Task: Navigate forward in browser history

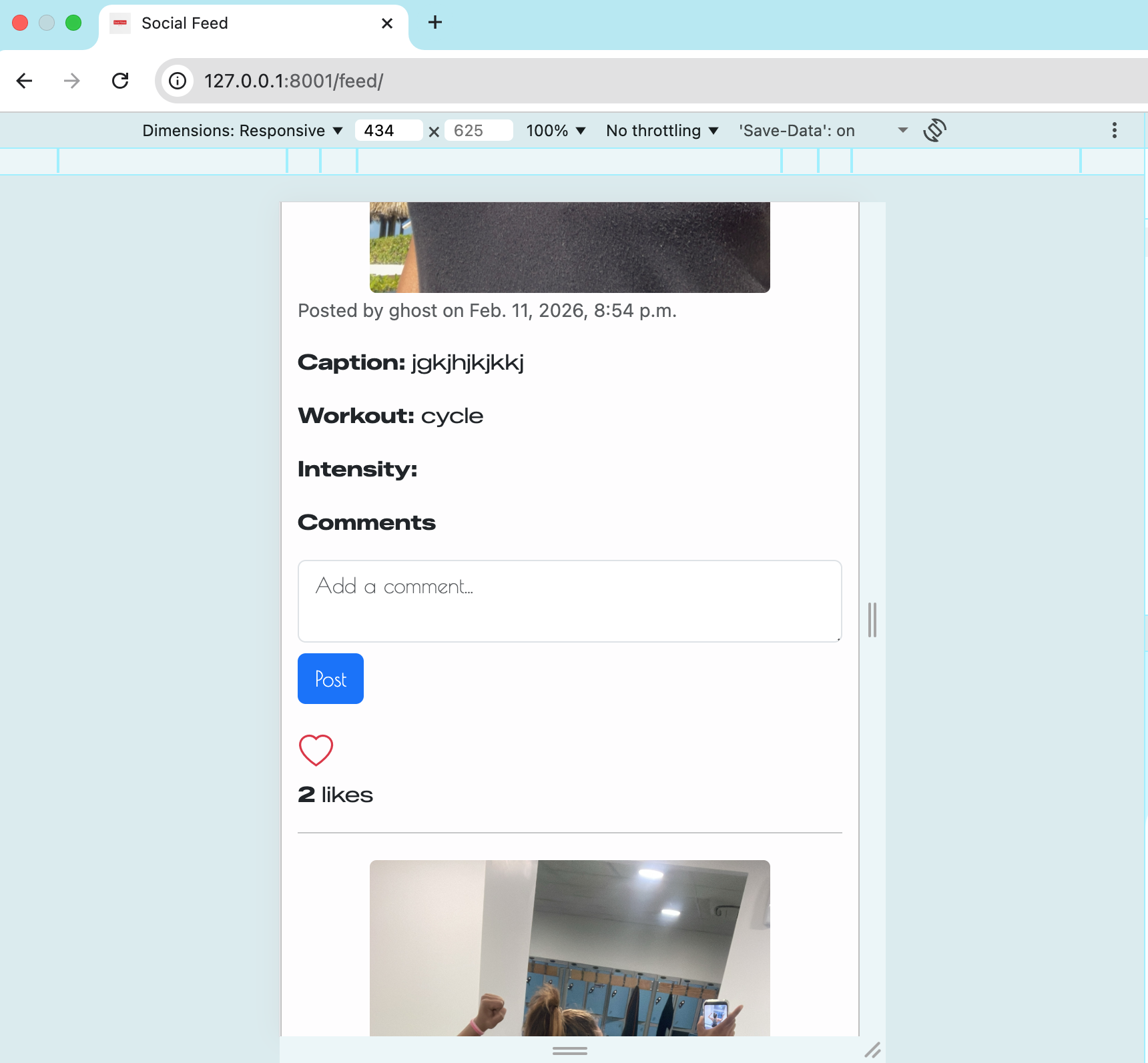Action: (71, 81)
